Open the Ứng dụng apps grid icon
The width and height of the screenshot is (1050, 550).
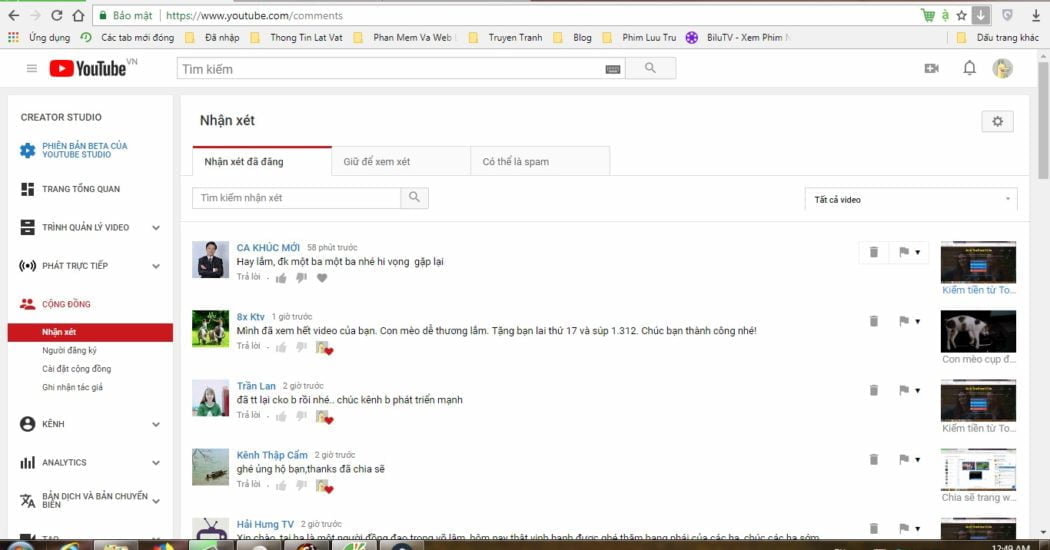coord(13,38)
